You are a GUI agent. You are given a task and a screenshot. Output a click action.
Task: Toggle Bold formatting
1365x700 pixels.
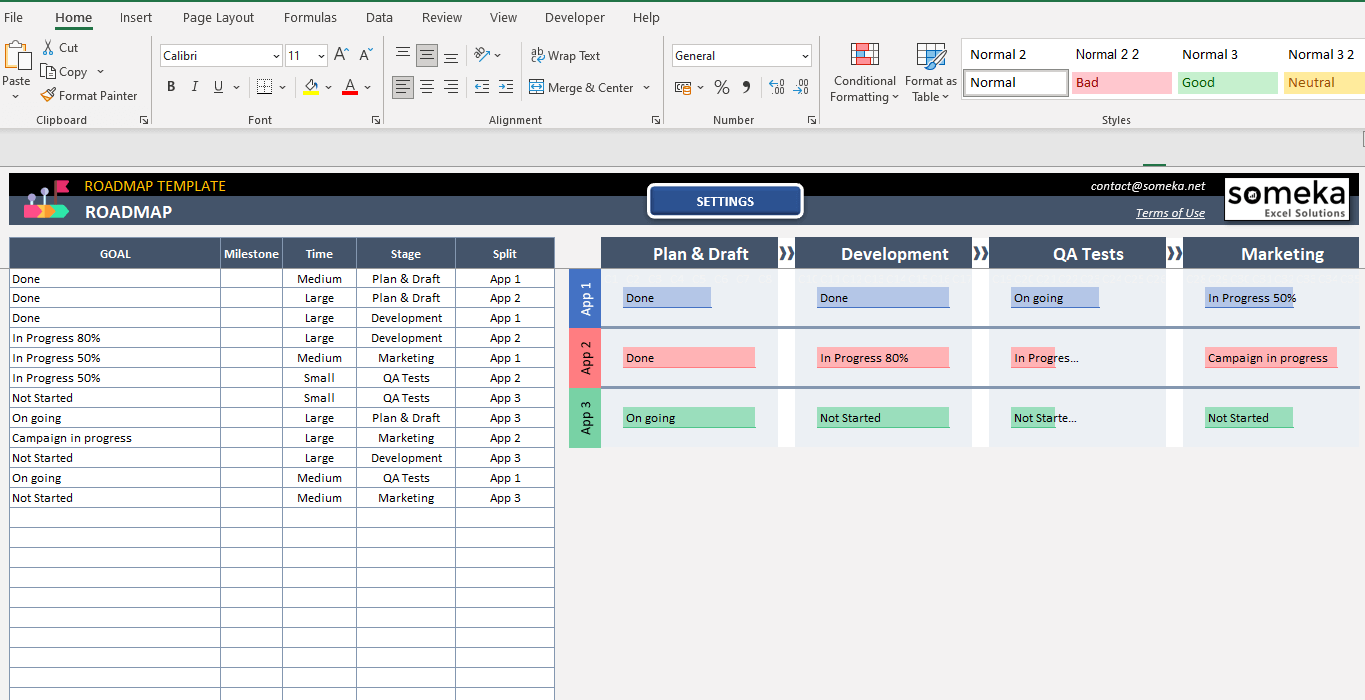171,87
